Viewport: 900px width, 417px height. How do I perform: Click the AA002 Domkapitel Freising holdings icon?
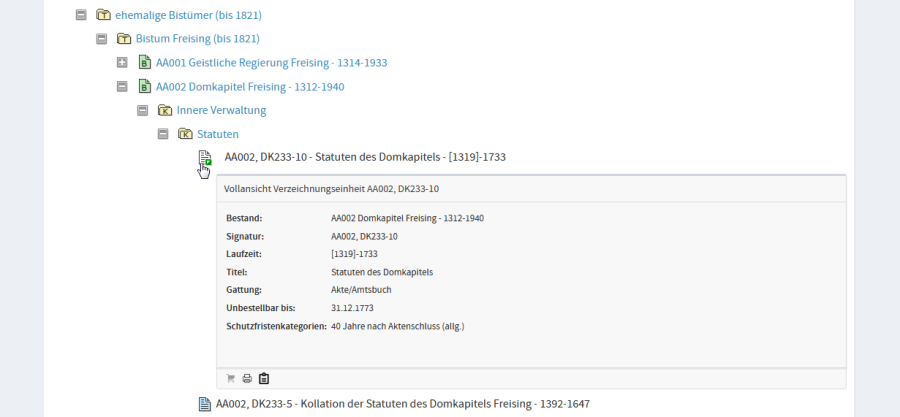click(x=144, y=87)
